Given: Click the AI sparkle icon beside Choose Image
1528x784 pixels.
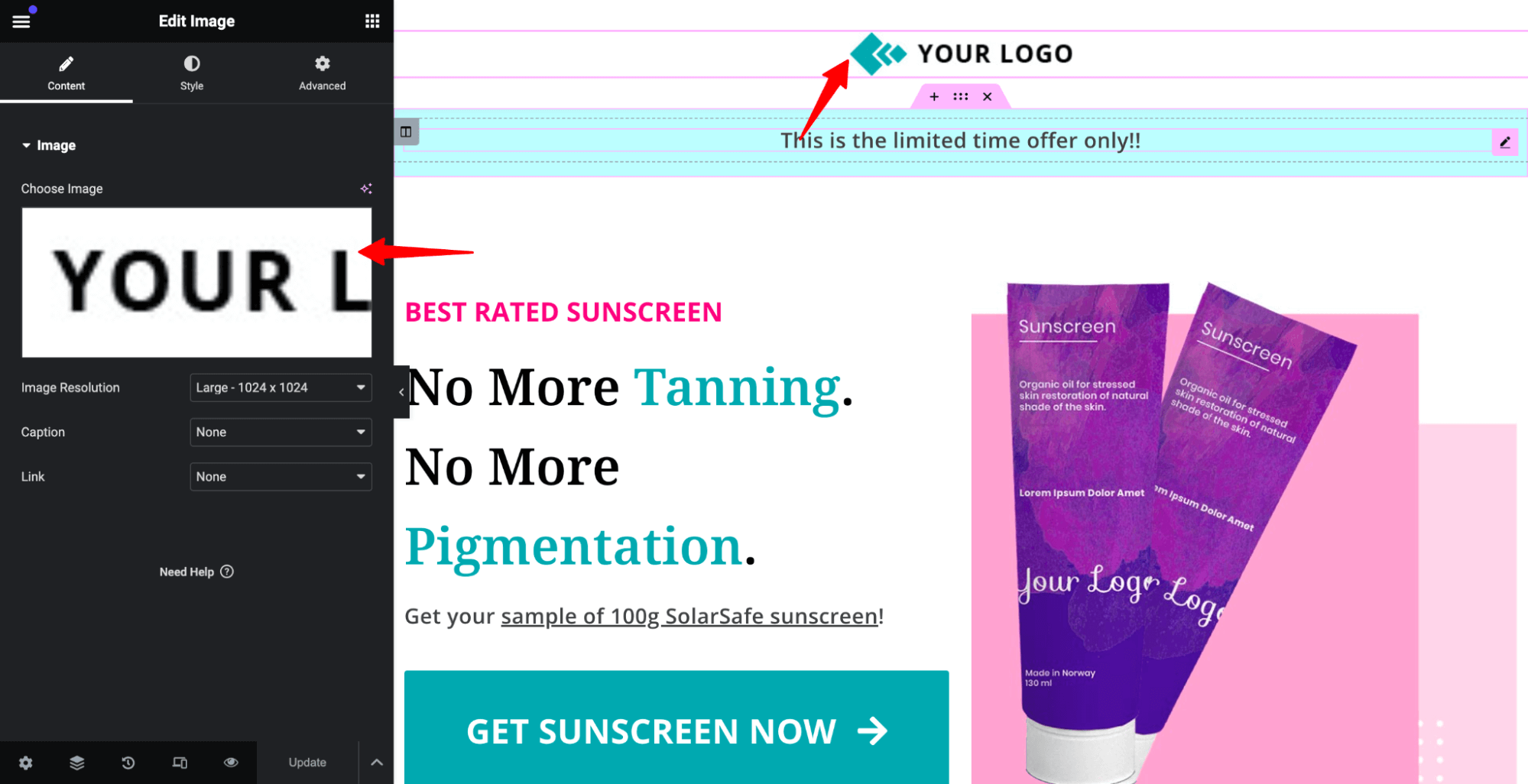Looking at the screenshot, I should [366, 189].
